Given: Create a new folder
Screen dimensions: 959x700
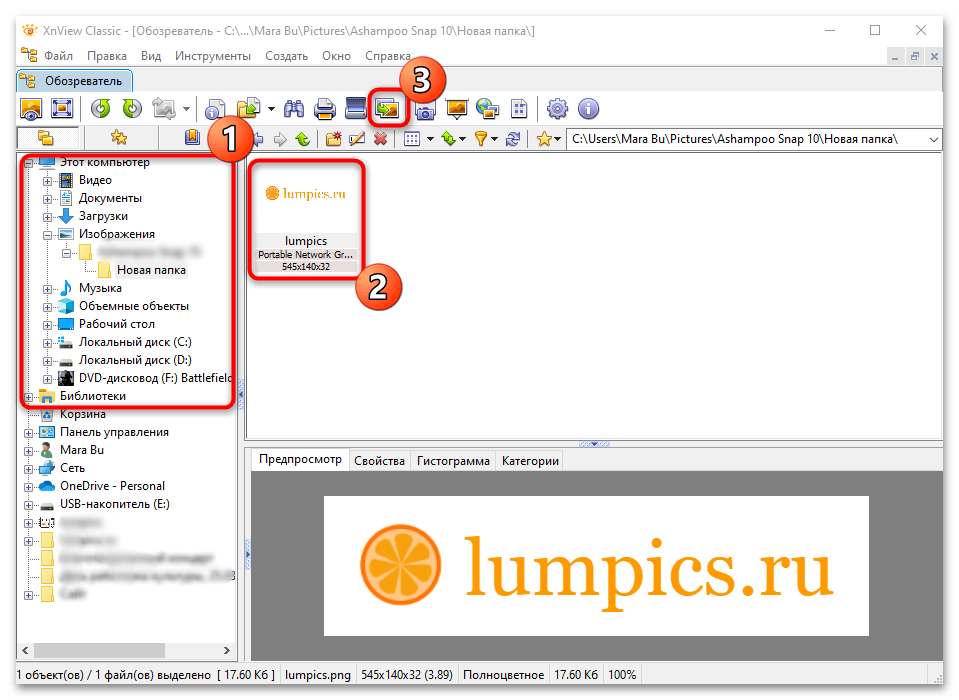Looking at the screenshot, I should coord(333,139).
